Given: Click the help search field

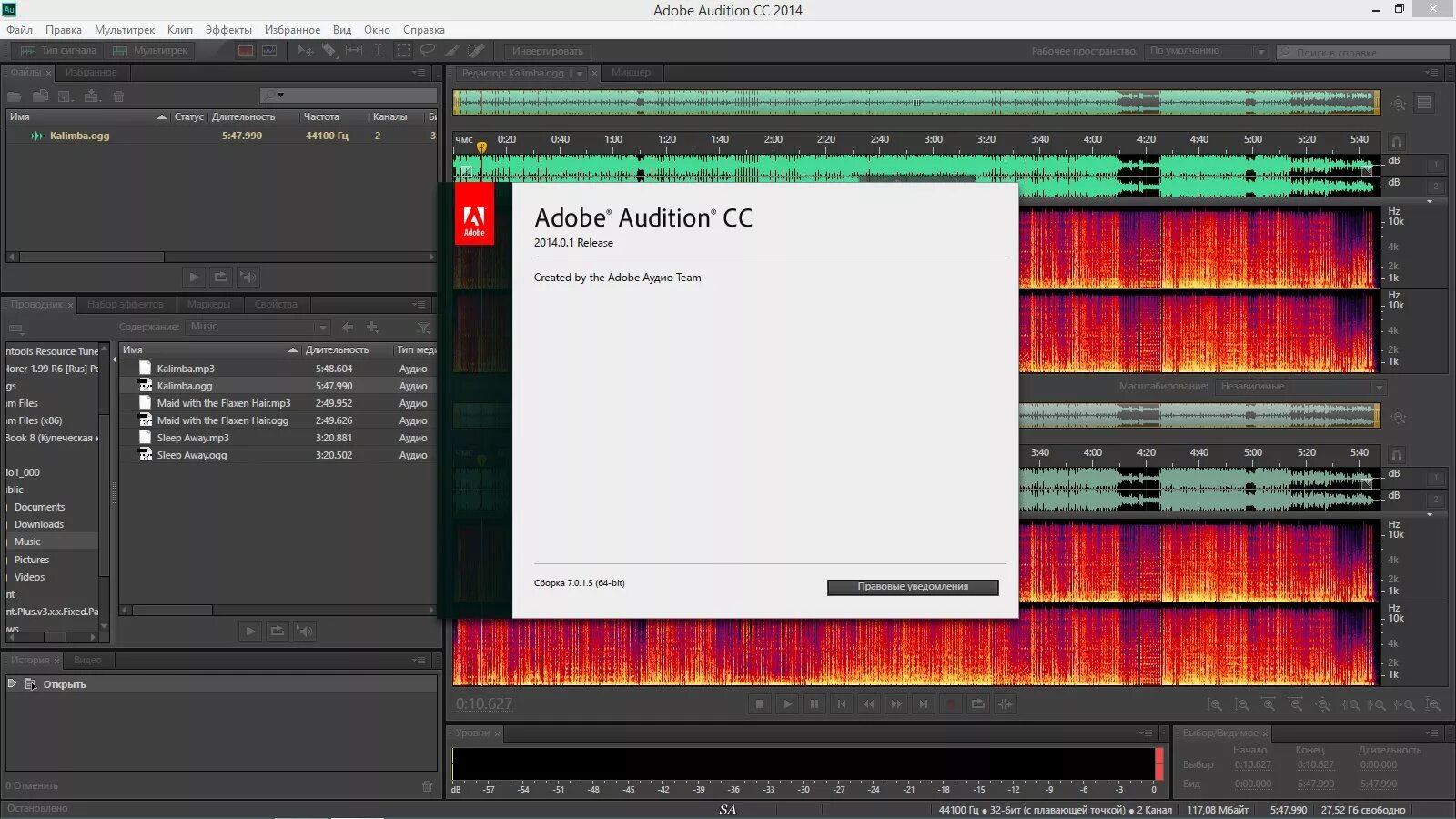Looking at the screenshot, I should (x=1362, y=52).
